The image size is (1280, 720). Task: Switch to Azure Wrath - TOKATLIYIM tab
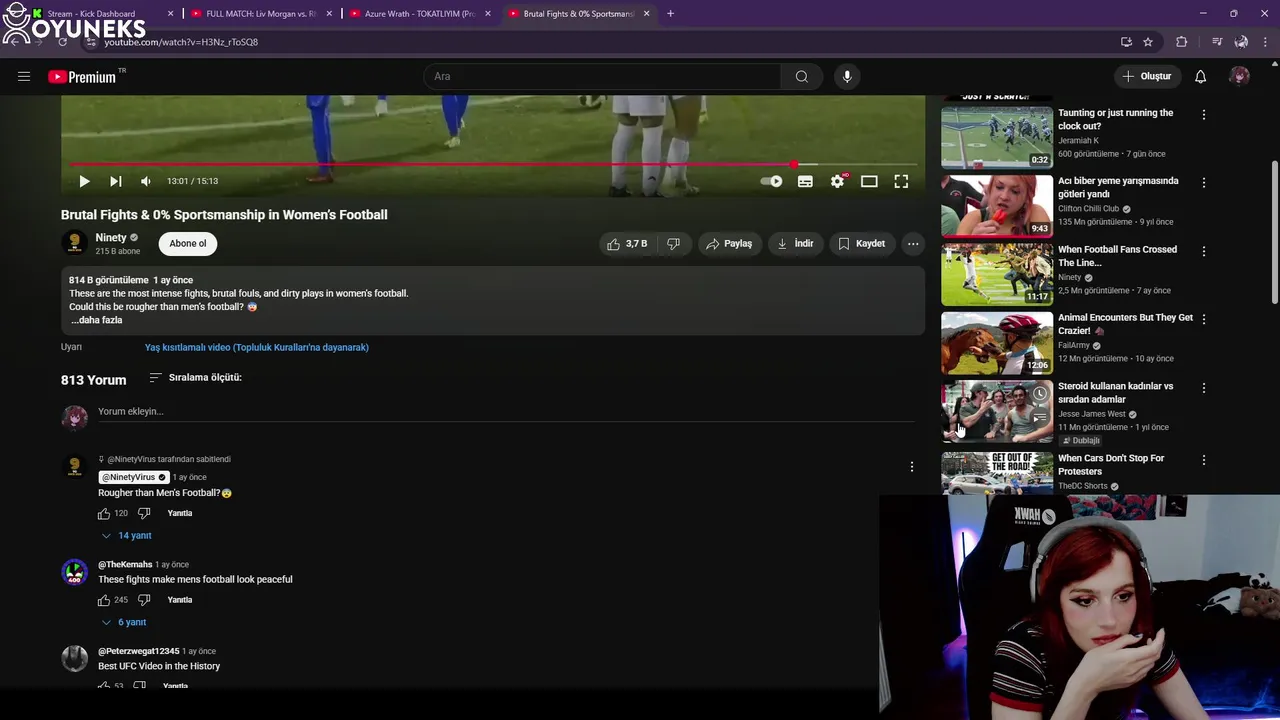(x=418, y=14)
